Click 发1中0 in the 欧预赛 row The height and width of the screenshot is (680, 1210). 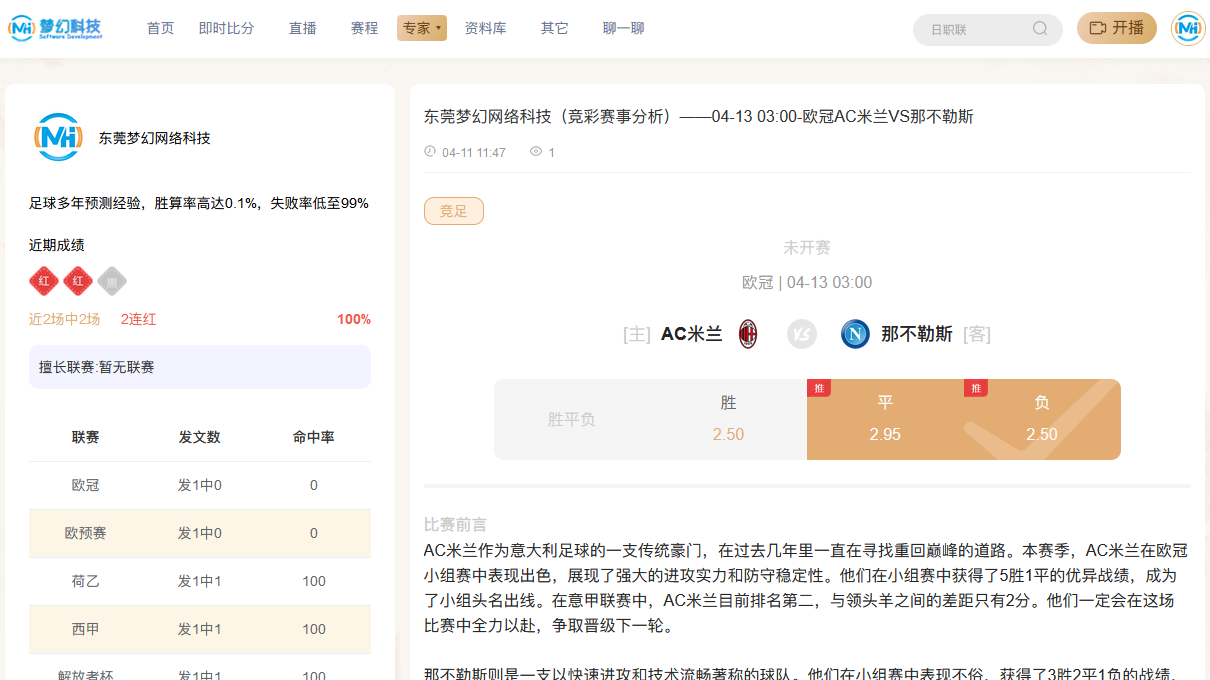(x=200, y=533)
